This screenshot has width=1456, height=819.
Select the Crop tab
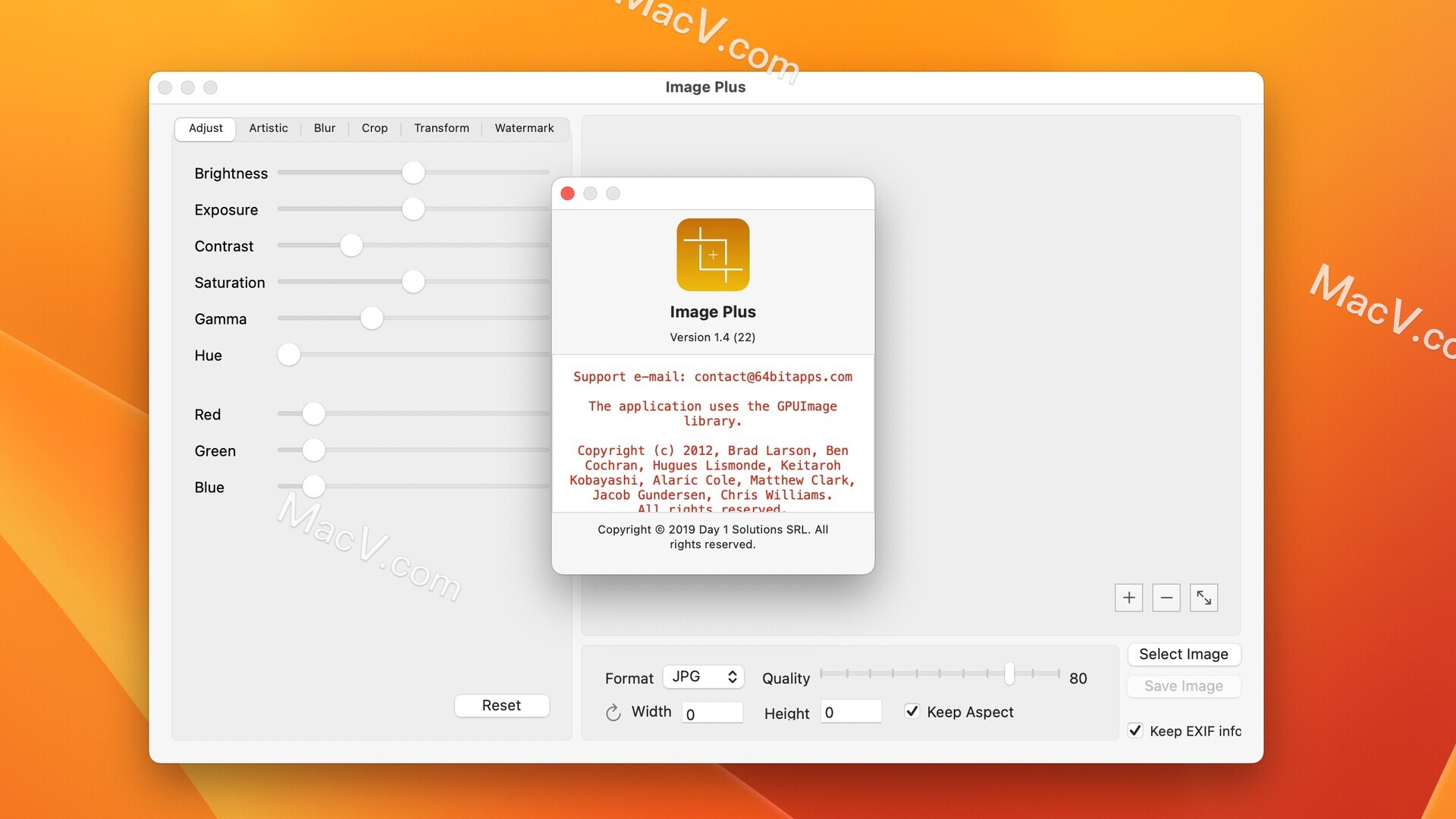click(375, 128)
